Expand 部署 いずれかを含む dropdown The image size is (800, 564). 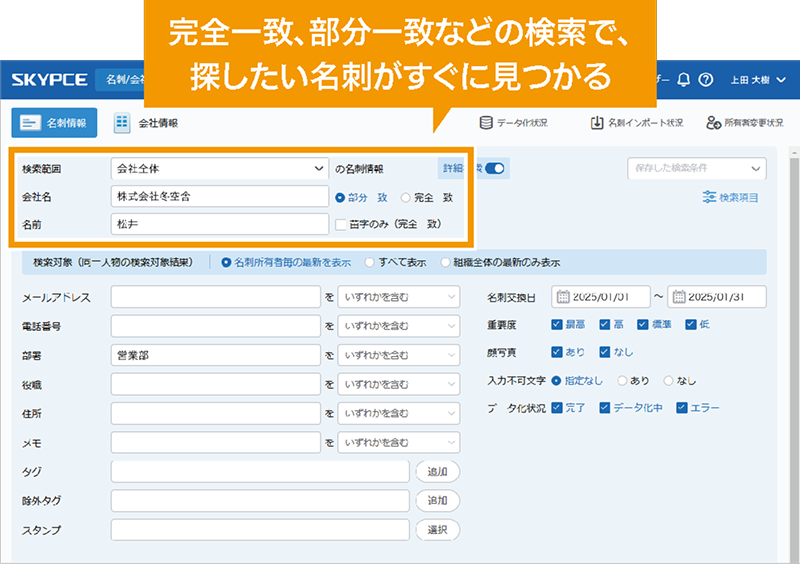tap(398, 355)
